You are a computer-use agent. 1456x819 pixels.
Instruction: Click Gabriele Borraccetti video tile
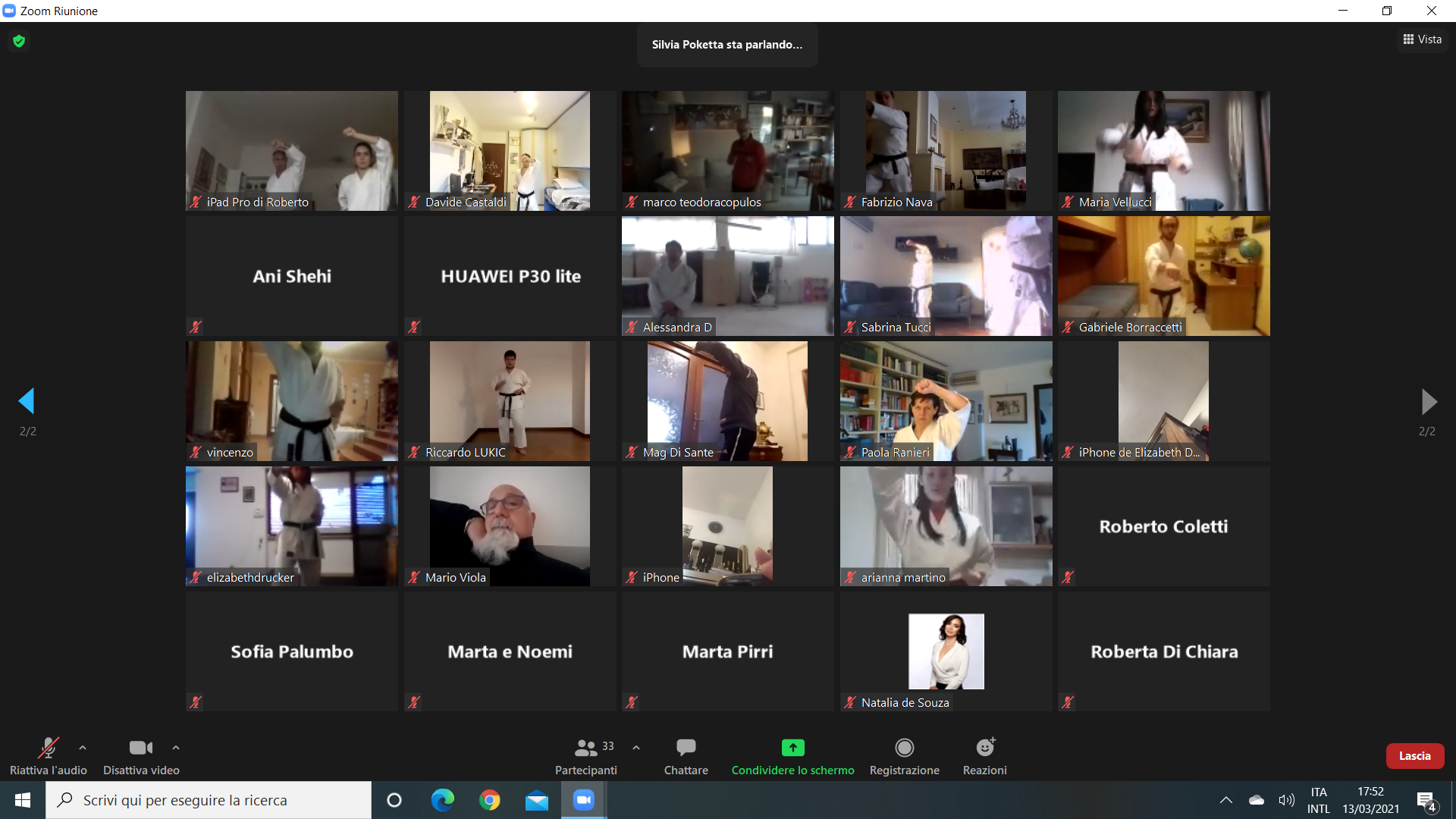click(x=1164, y=276)
